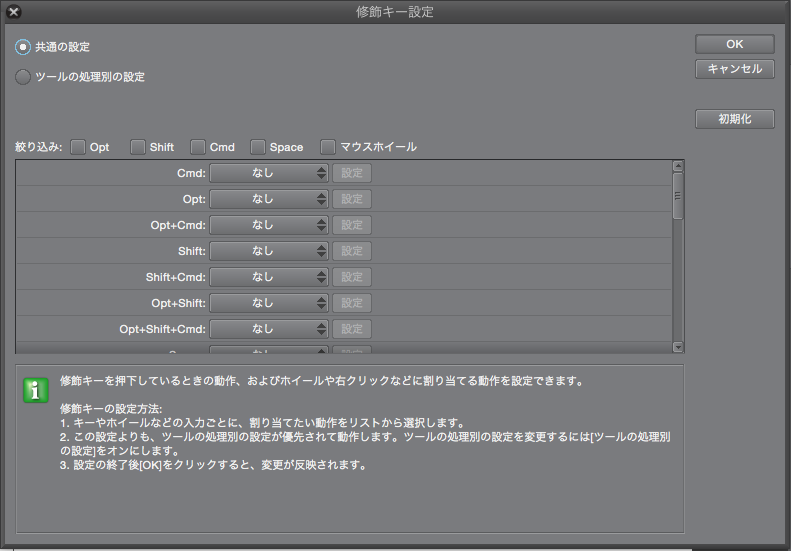
Task: Open the Shift action dropdown
Action: [x=268, y=251]
